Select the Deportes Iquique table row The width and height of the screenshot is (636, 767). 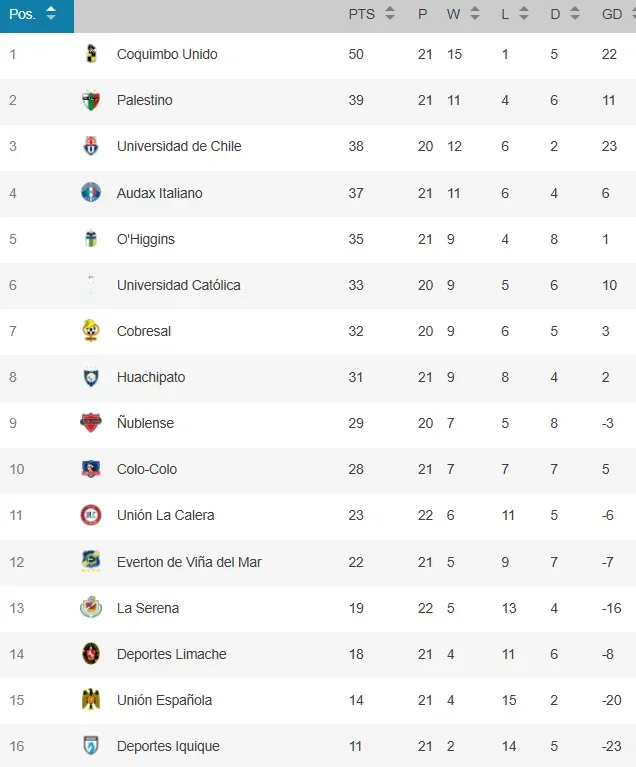(x=318, y=746)
